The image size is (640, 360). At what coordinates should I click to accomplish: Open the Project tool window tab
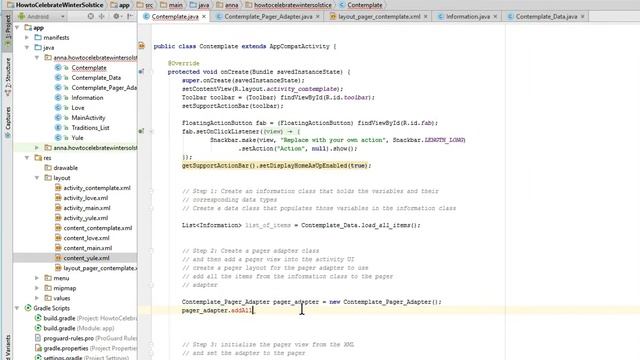7,32
